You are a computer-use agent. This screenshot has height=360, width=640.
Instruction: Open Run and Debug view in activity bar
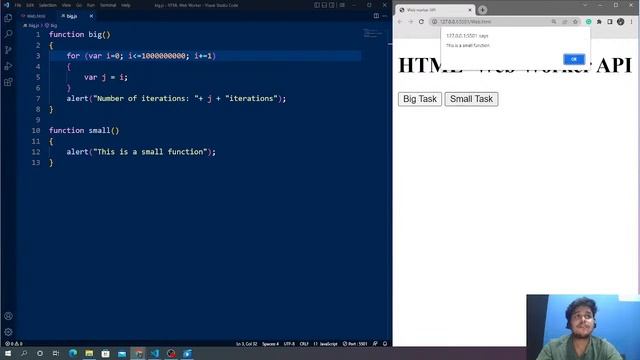pyautogui.click(x=8, y=66)
